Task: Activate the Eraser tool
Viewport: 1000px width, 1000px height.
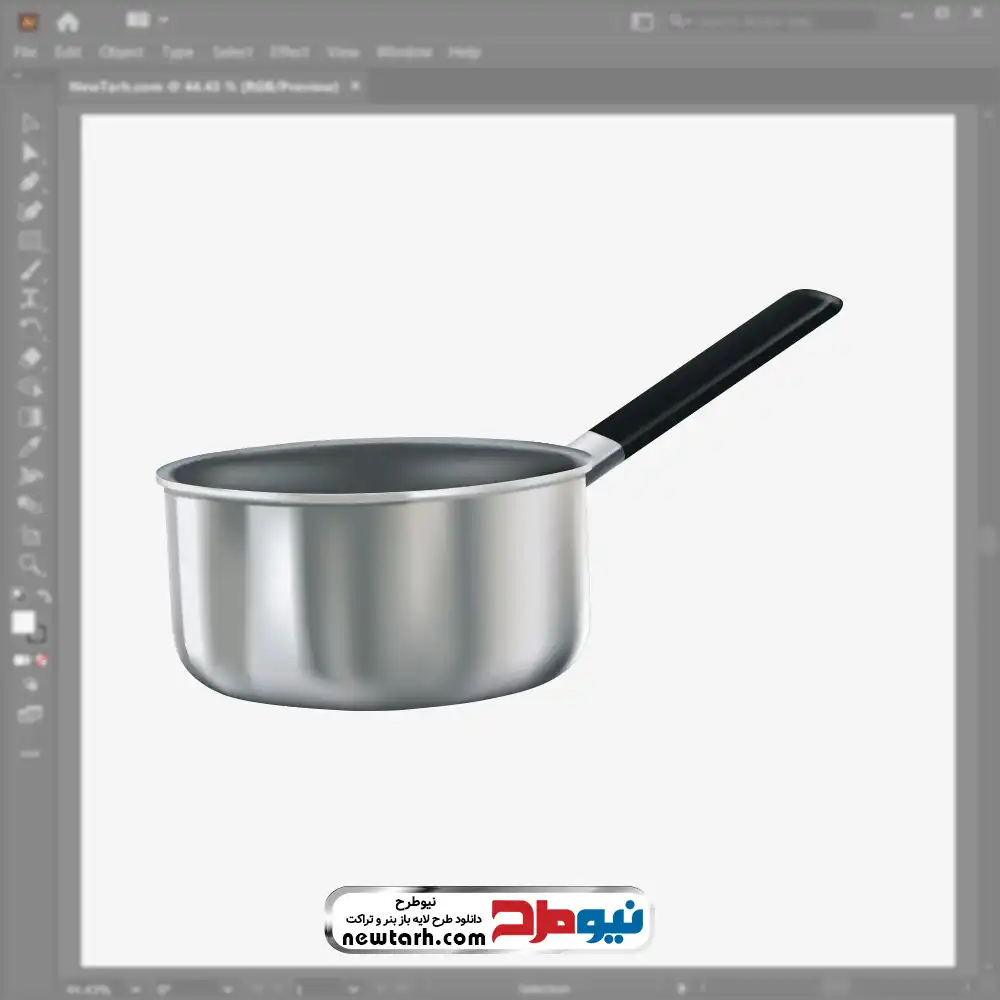Action: pyautogui.click(x=30, y=357)
